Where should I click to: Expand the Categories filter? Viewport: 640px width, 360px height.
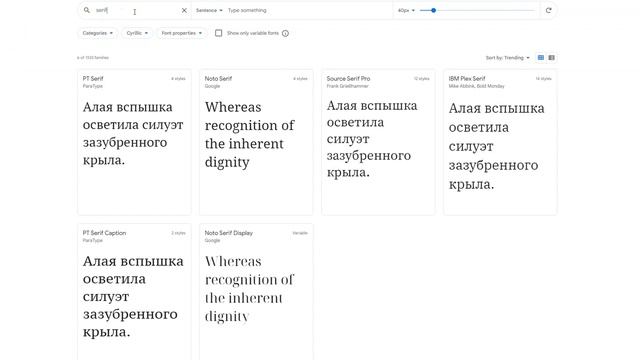pos(98,33)
